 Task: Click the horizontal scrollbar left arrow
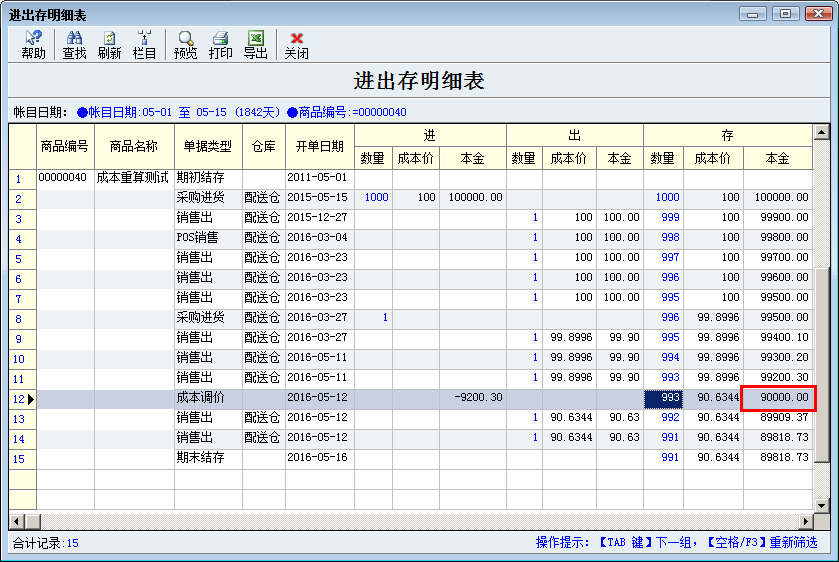pos(17,521)
